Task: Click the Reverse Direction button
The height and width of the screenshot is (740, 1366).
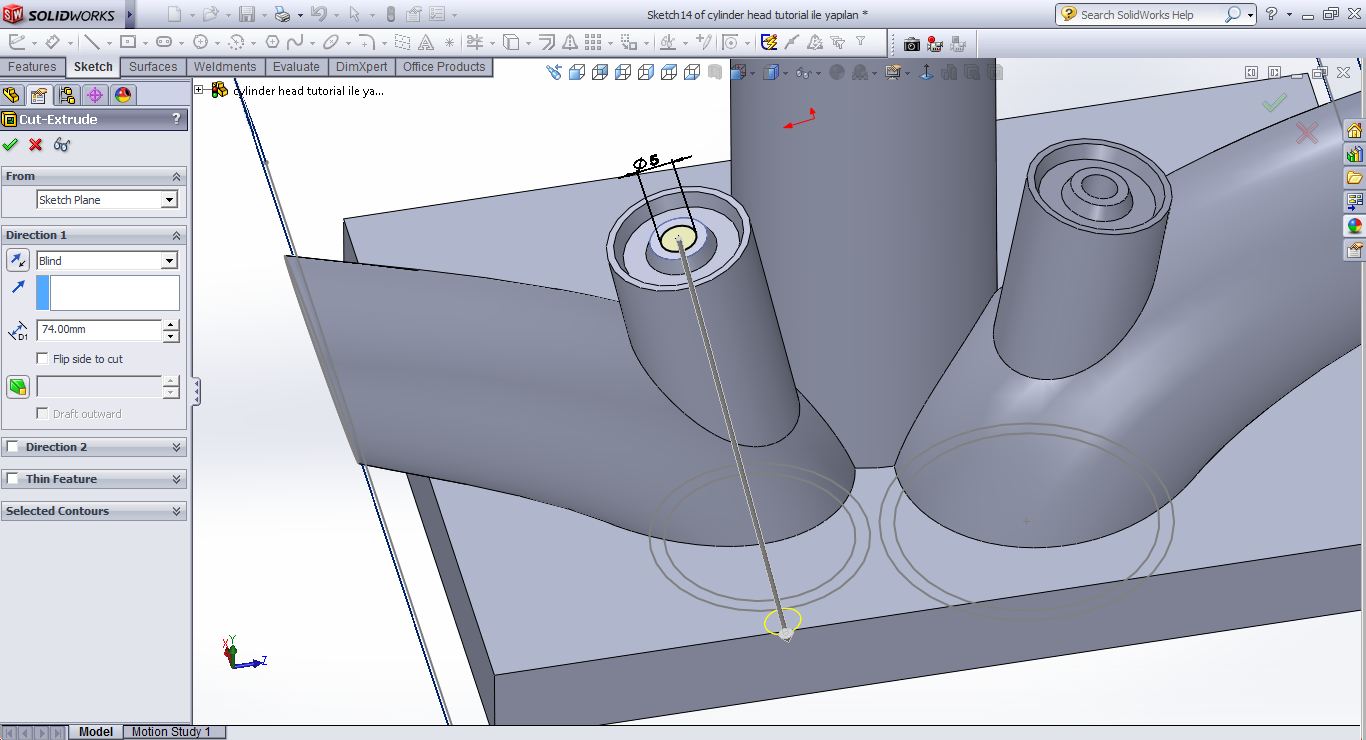Action: (x=18, y=261)
